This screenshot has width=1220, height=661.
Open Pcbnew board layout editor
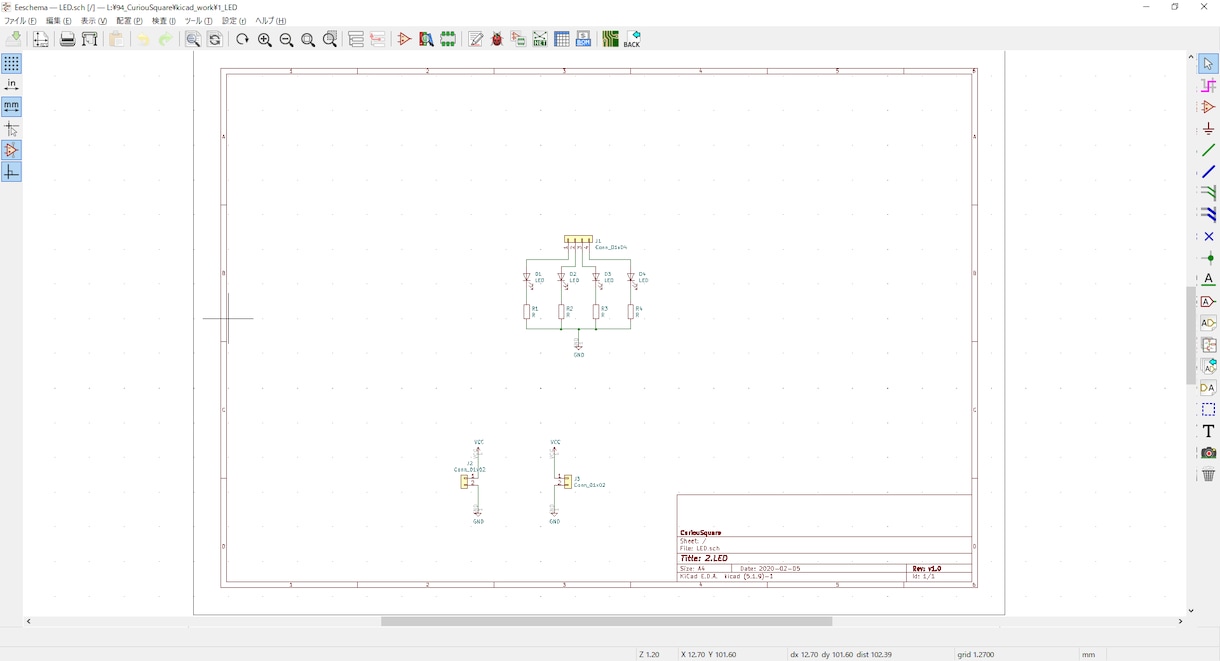(x=610, y=39)
